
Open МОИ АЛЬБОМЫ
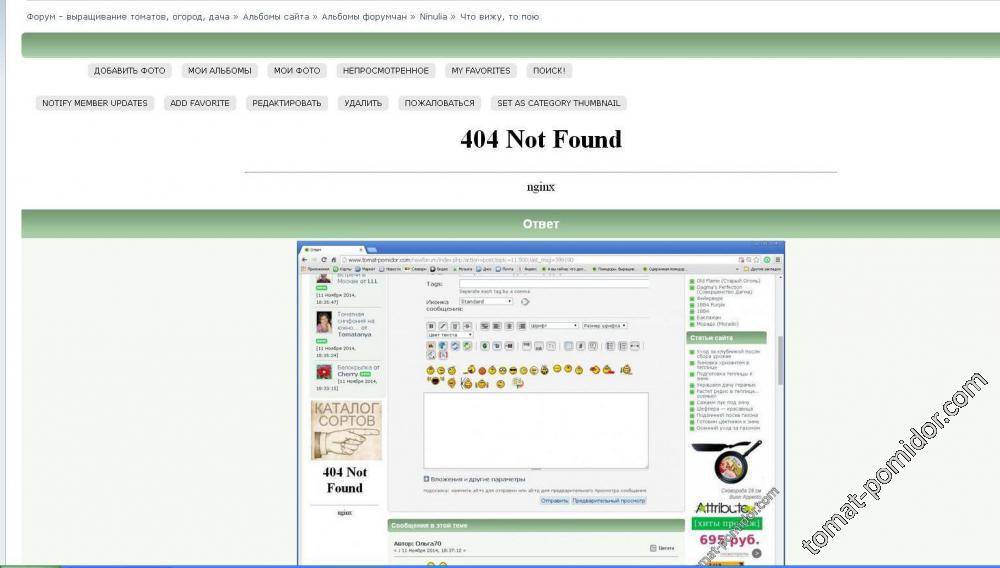(x=220, y=71)
